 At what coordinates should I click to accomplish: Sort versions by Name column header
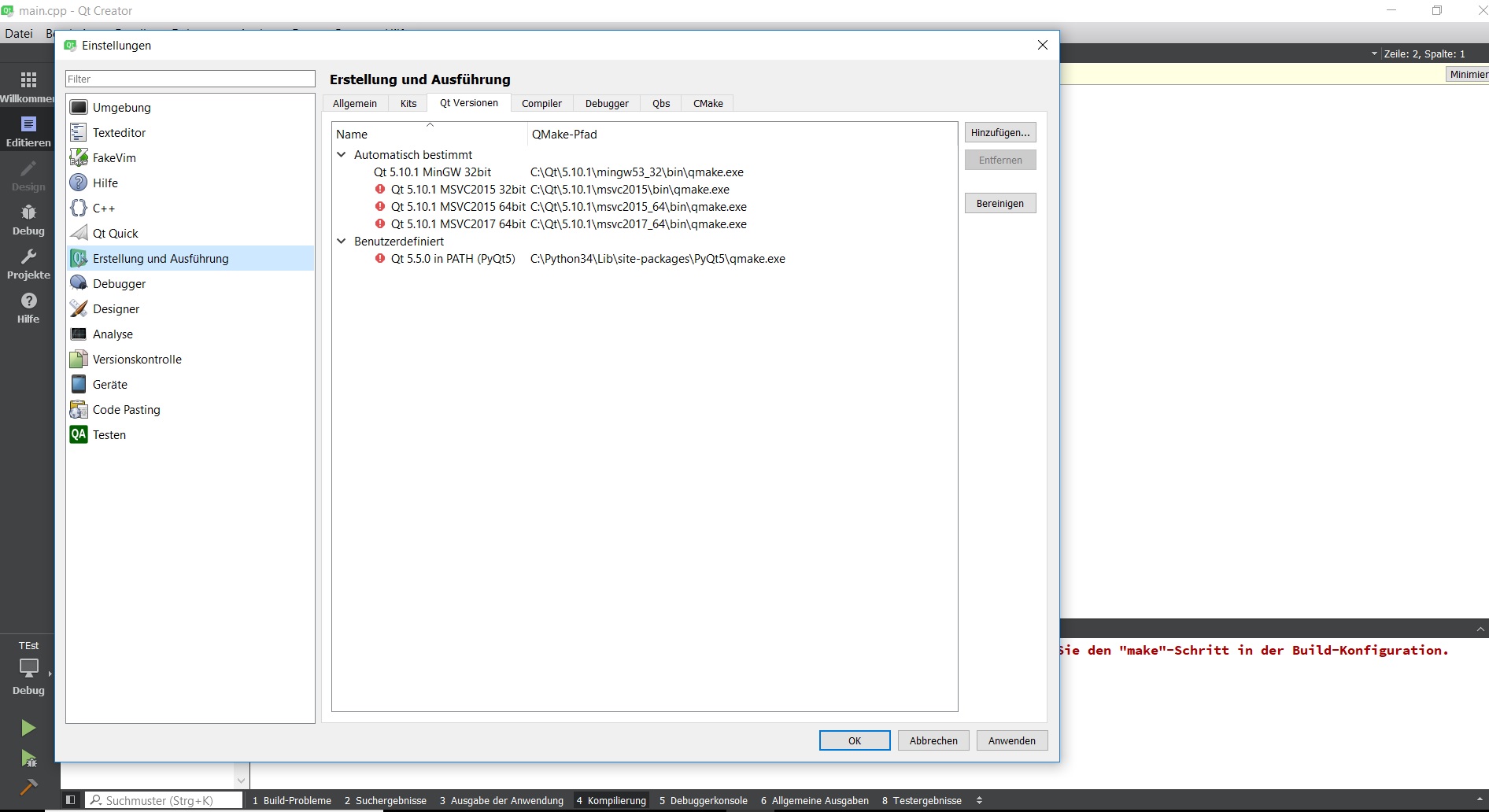[x=429, y=135]
